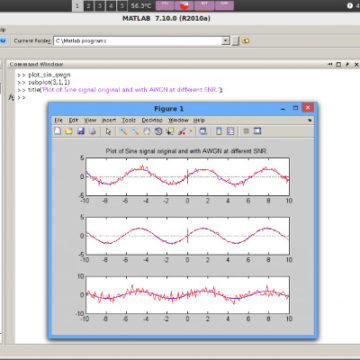Click the top subplot axes
The image size is (360, 360).
pyautogui.click(x=187, y=177)
